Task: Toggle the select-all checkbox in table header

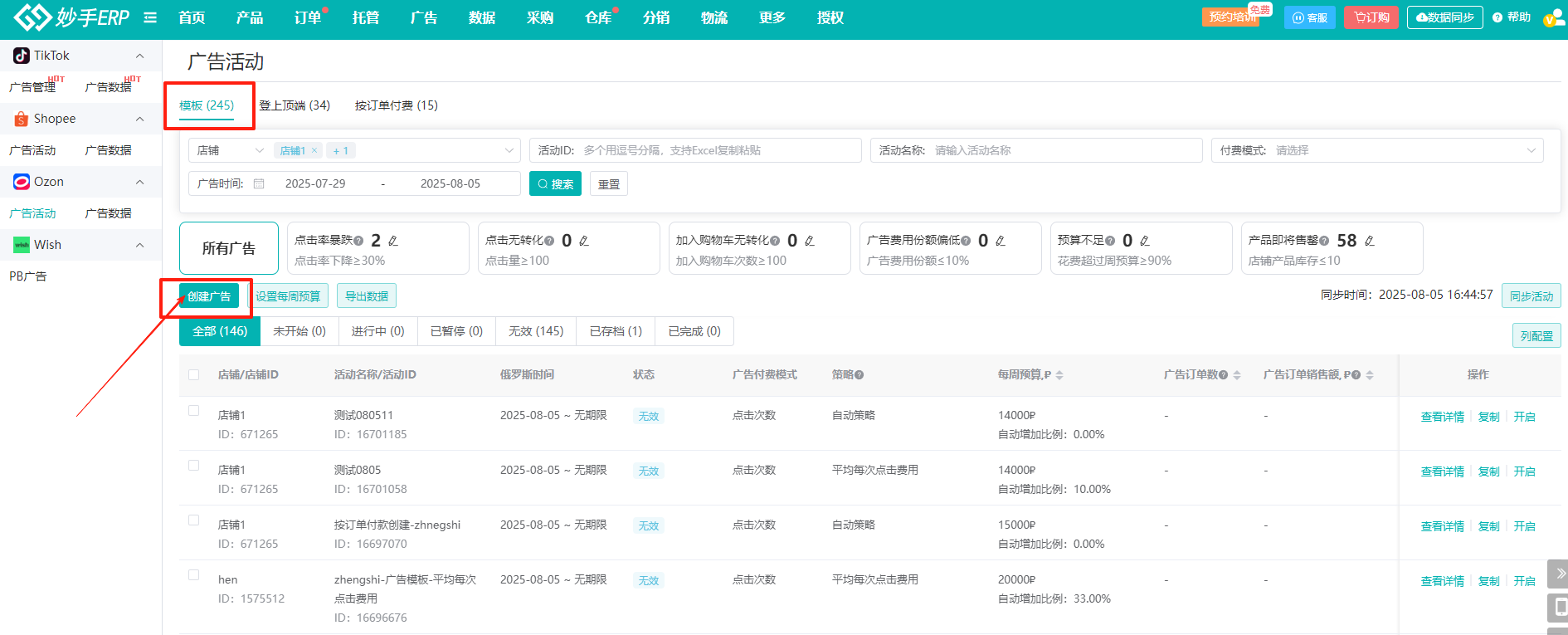Action: (194, 374)
